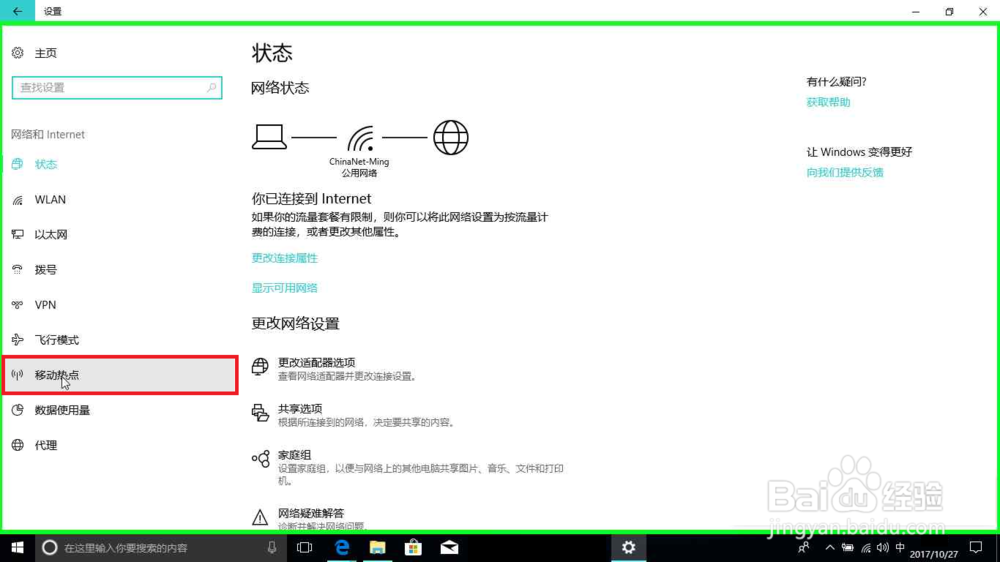Image resolution: width=1000 pixels, height=562 pixels.
Task: Open 家庭组 setting
Action: [x=408, y=466]
